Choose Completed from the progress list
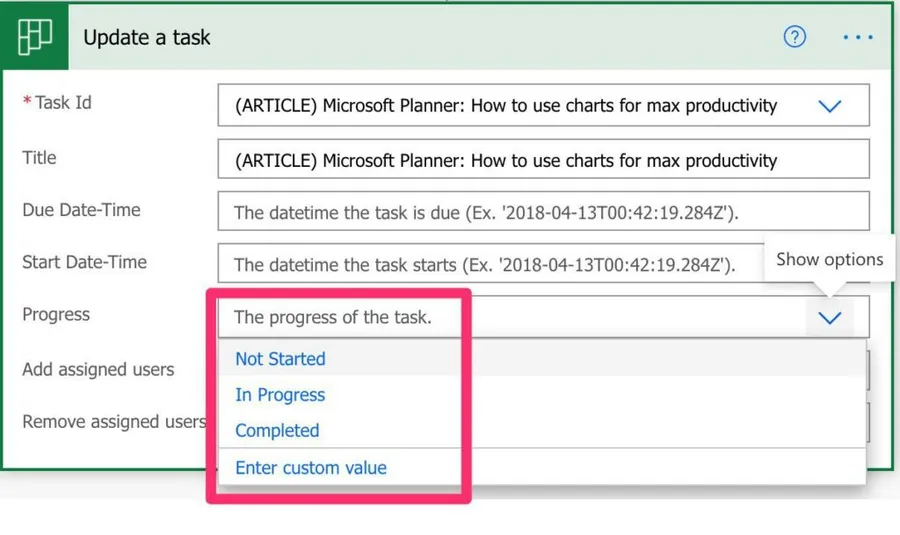Image resolution: width=900 pixels, height=535 pixels. pos(277,431)
